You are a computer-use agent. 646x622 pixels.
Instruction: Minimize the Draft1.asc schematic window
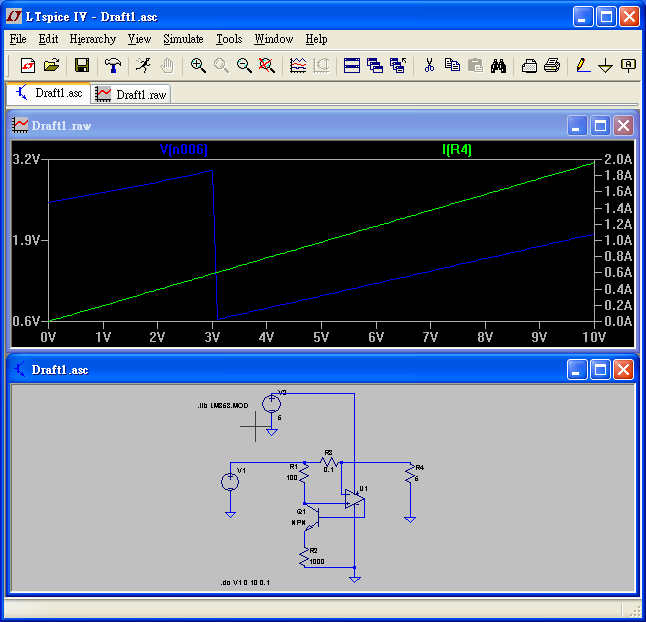pos(577,369)
